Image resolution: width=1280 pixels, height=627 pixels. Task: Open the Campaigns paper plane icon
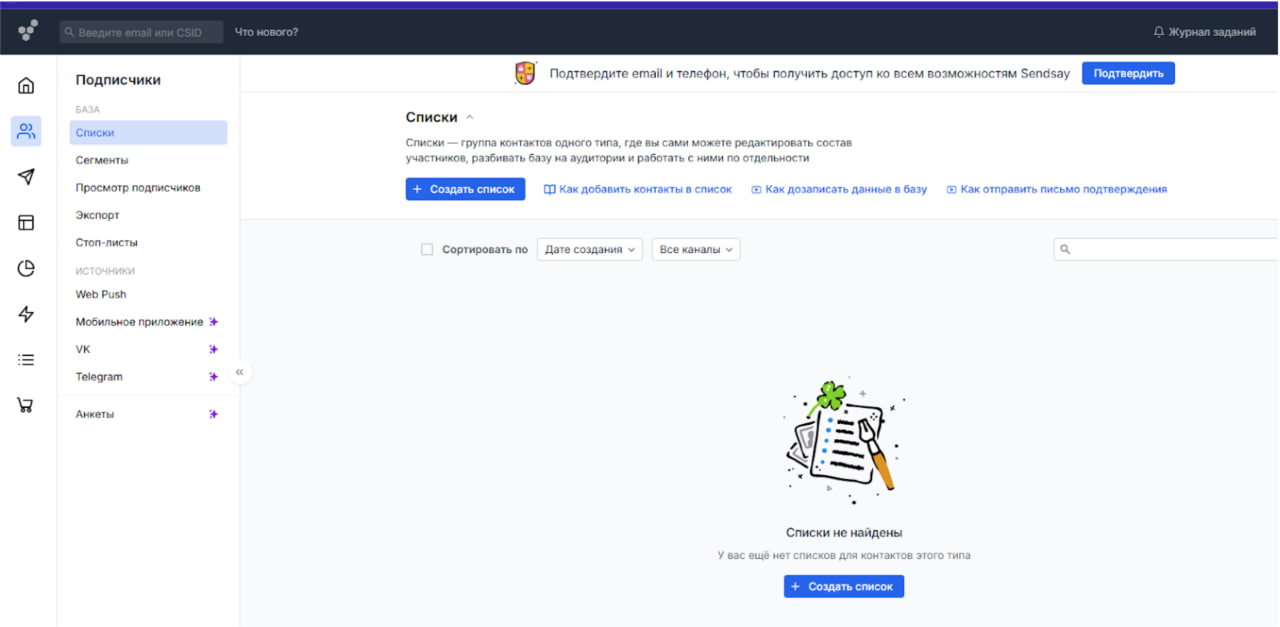point(26,177)
